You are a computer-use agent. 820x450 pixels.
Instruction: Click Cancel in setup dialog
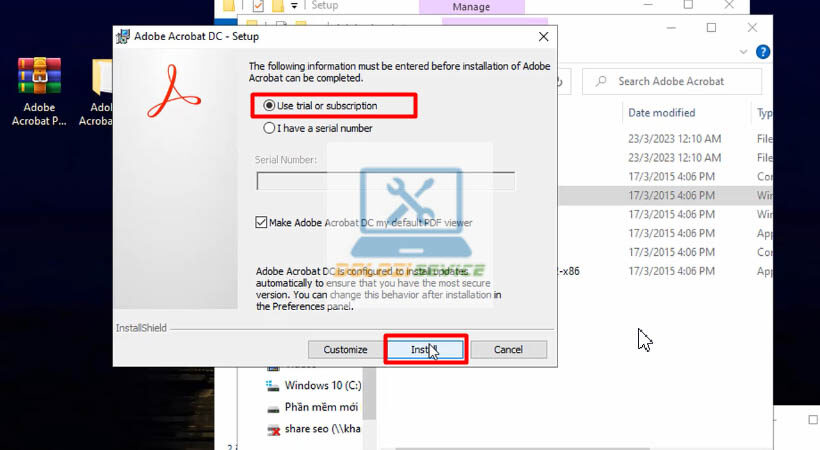point(508,350)
